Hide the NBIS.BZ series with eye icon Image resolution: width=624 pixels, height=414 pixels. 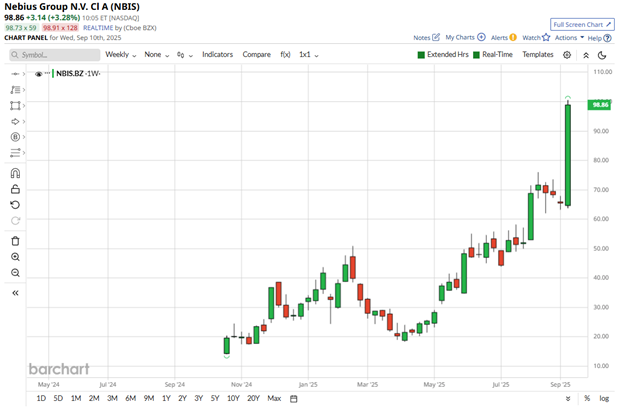point(38,74)
